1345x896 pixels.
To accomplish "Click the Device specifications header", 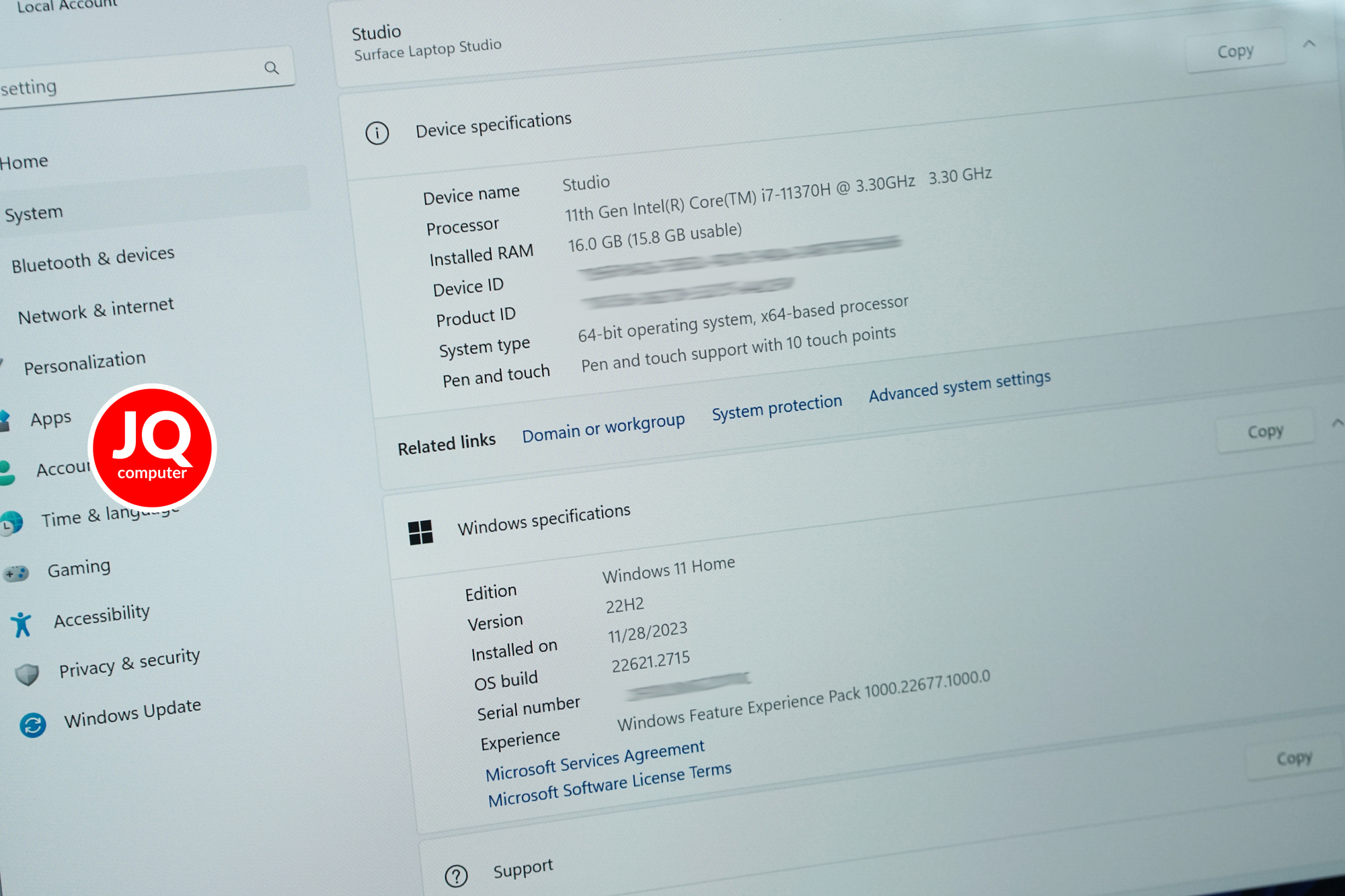I will [x=493, y=125].
